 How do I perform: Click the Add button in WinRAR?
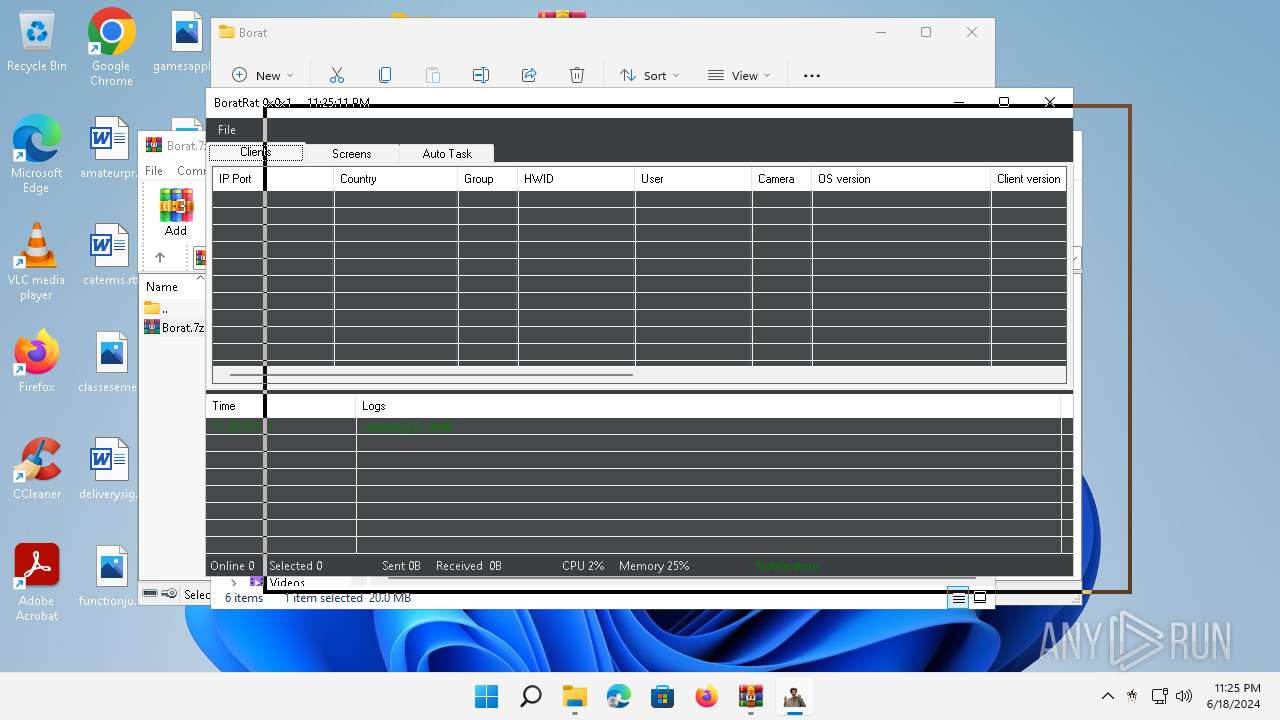176,211
